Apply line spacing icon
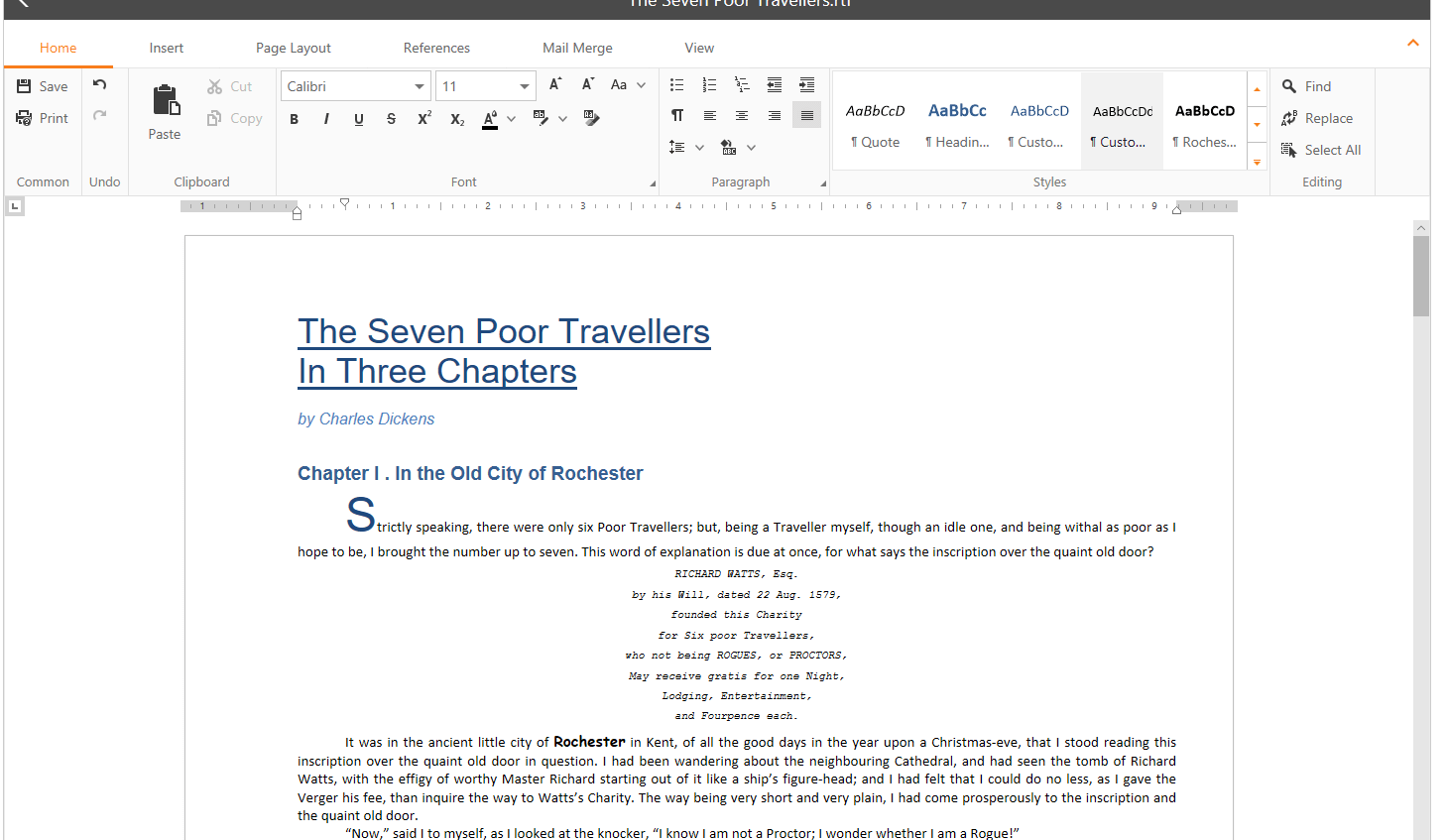 [677, 147]
